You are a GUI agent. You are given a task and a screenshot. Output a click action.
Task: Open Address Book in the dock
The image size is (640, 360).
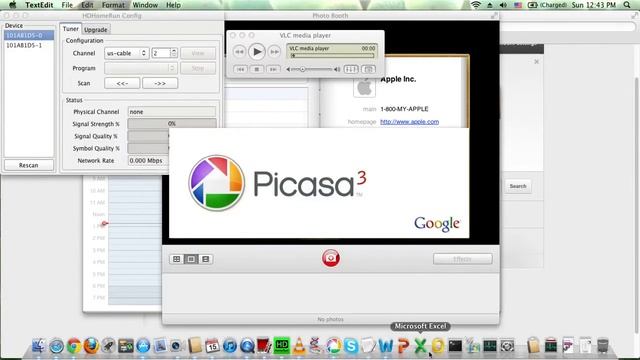[195, 346]
